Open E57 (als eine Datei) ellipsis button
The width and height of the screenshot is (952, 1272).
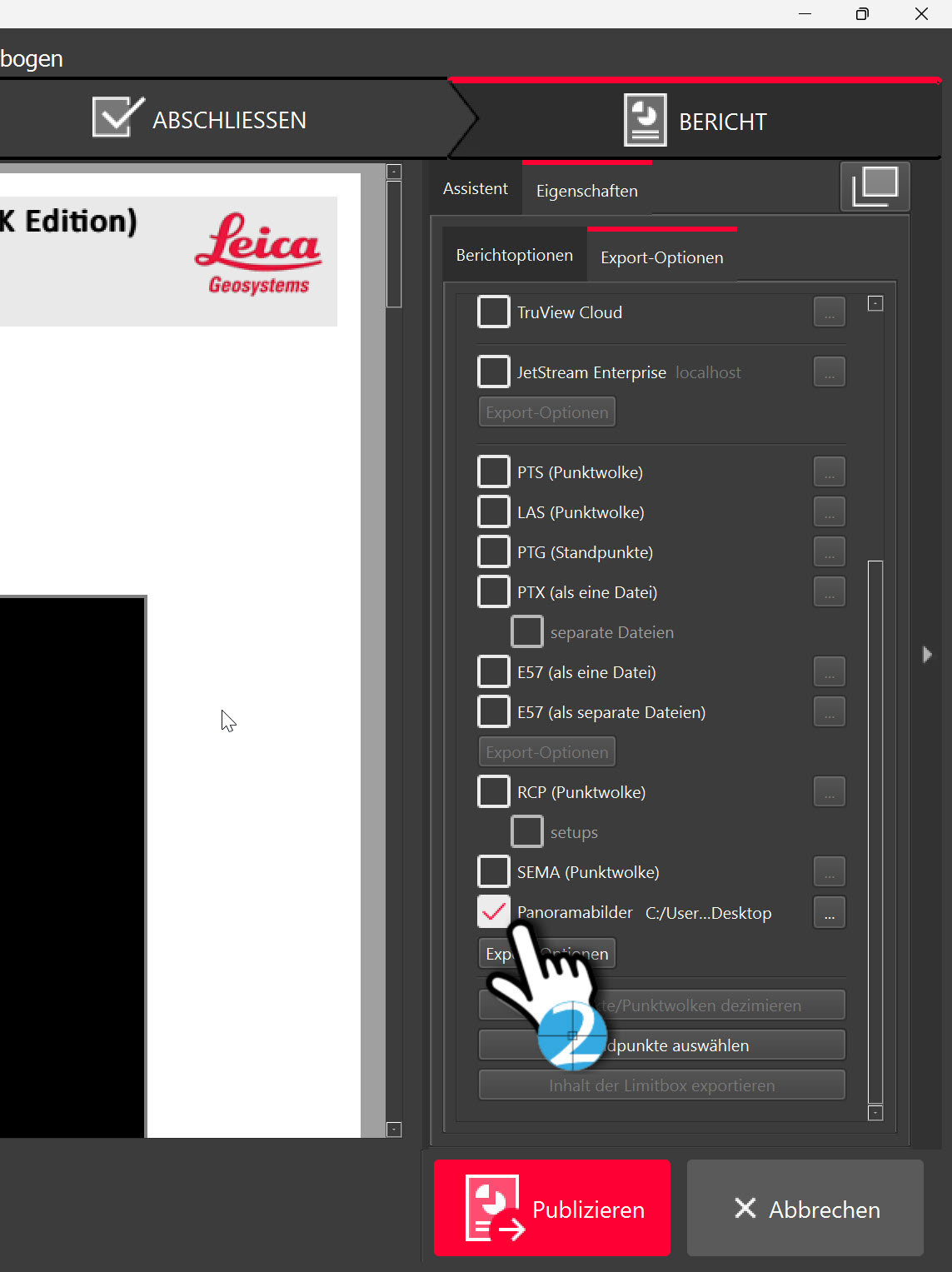click(x=830, y=672)
